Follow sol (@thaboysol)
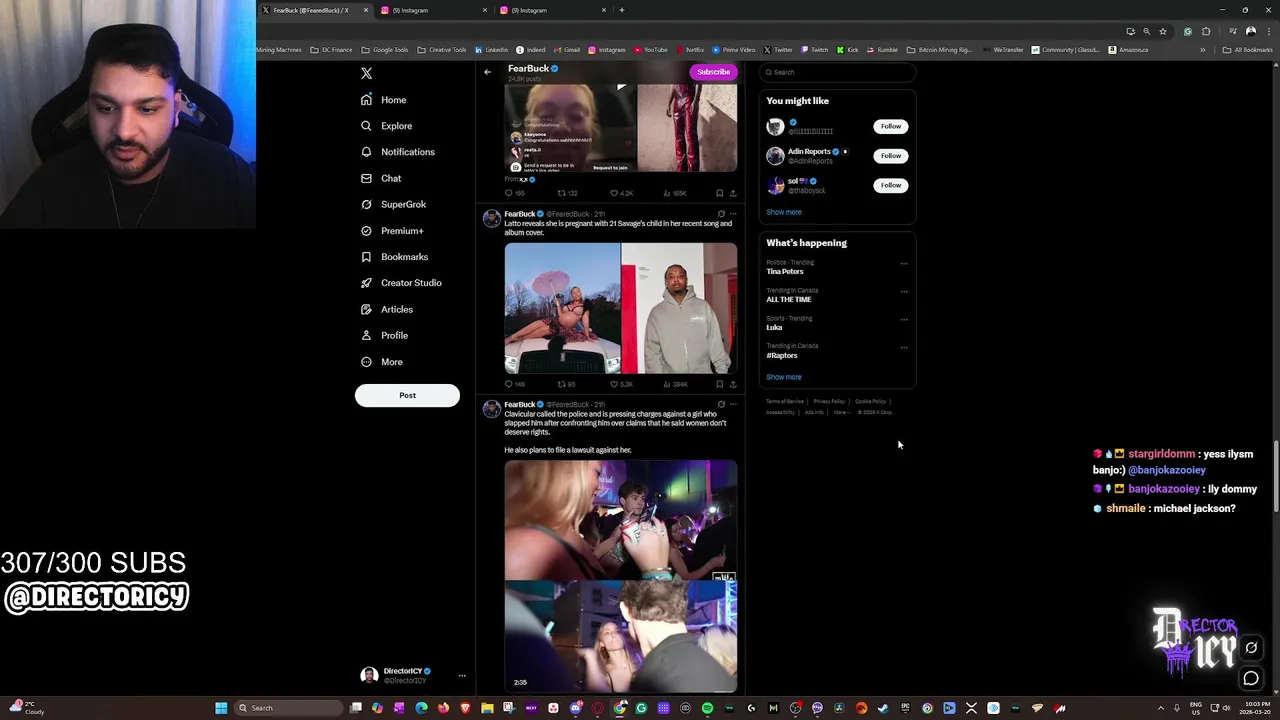This screenshot has width=1280, height=720. pyautogui.click(x=891, y=185)
